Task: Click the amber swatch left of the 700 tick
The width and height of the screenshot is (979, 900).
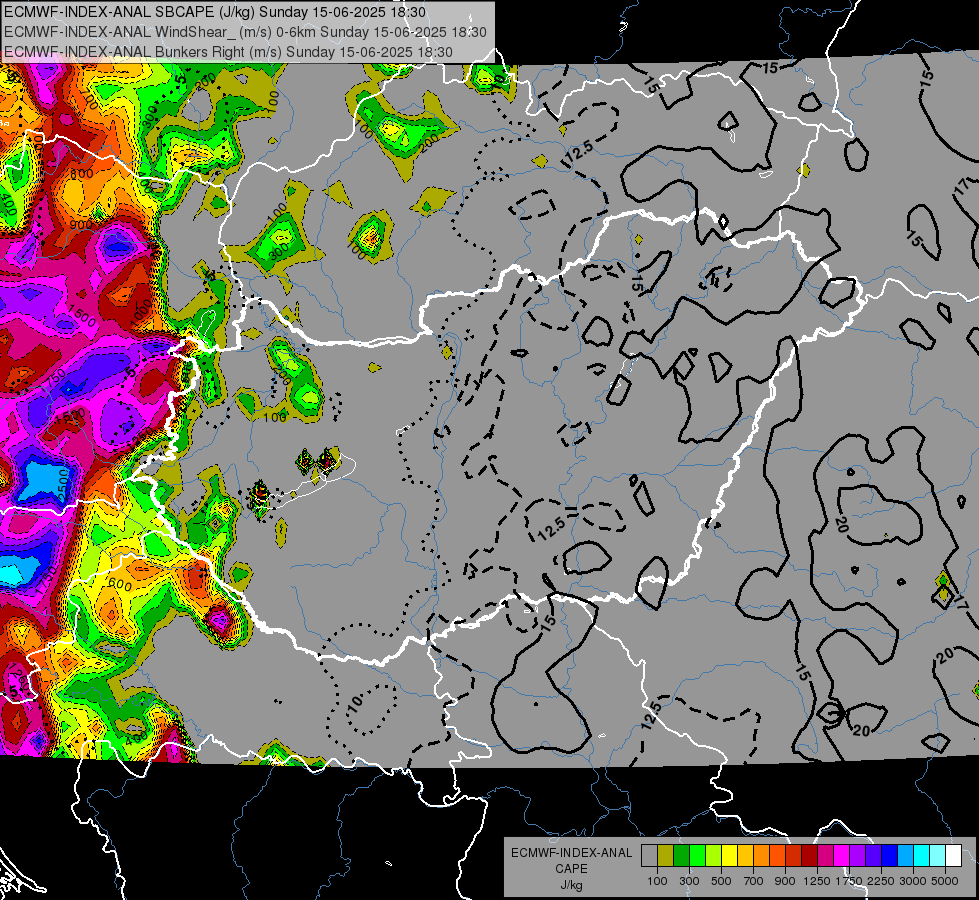Action: 745,856
